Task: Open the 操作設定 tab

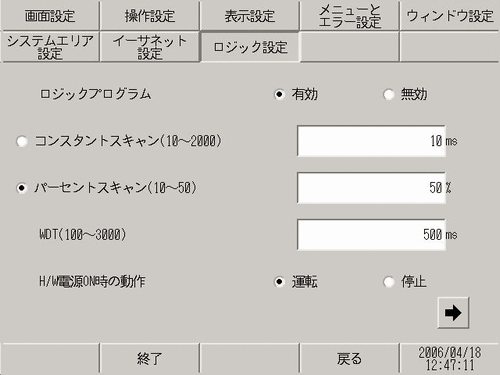Action: 150,16
